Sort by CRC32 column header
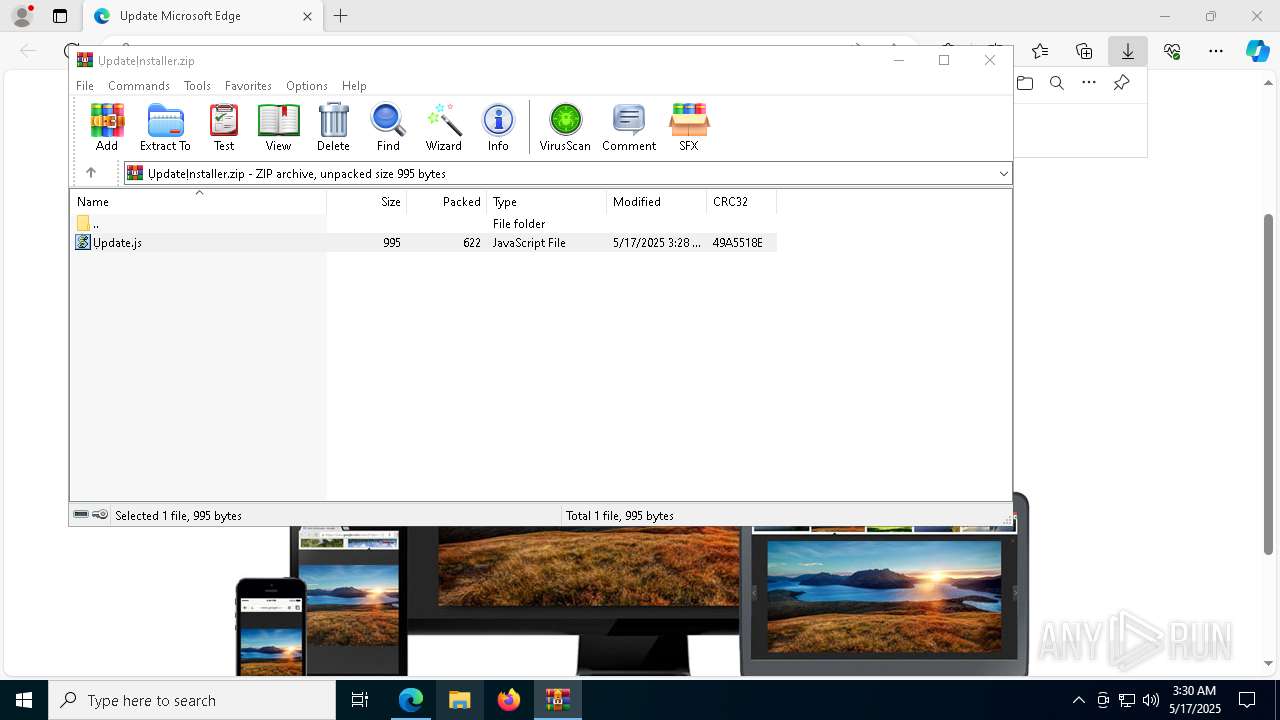 [742, 201]
